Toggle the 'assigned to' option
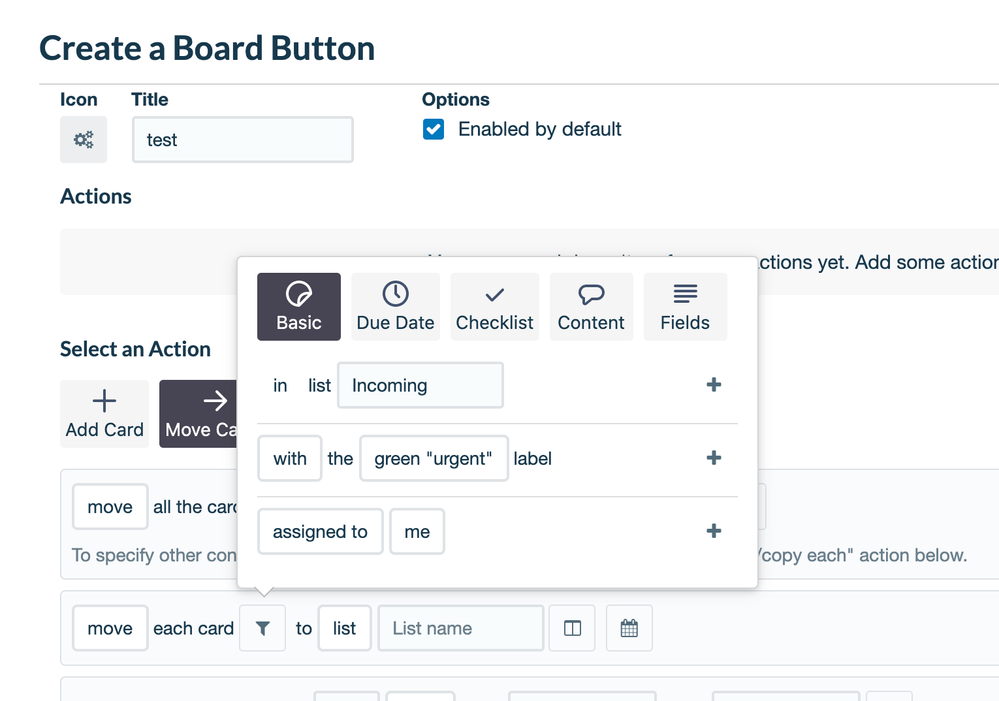 pos(320,532)
